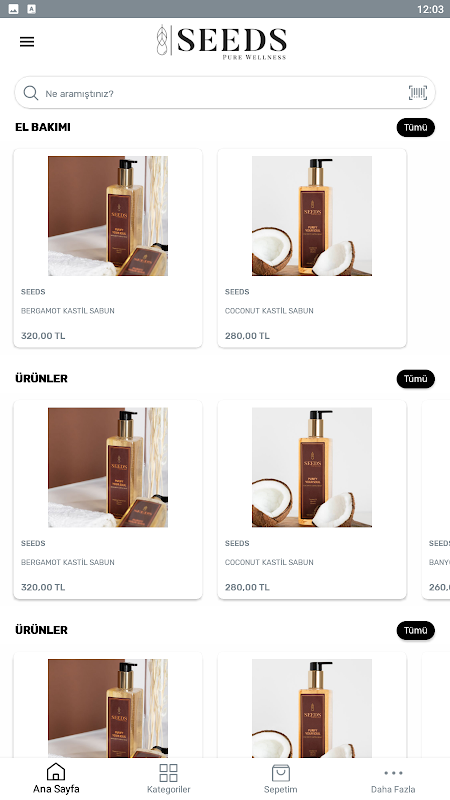Click the Bergamot Kastil Sabun title in El Bakımı

pyautogui.click(x=68, y=311)
